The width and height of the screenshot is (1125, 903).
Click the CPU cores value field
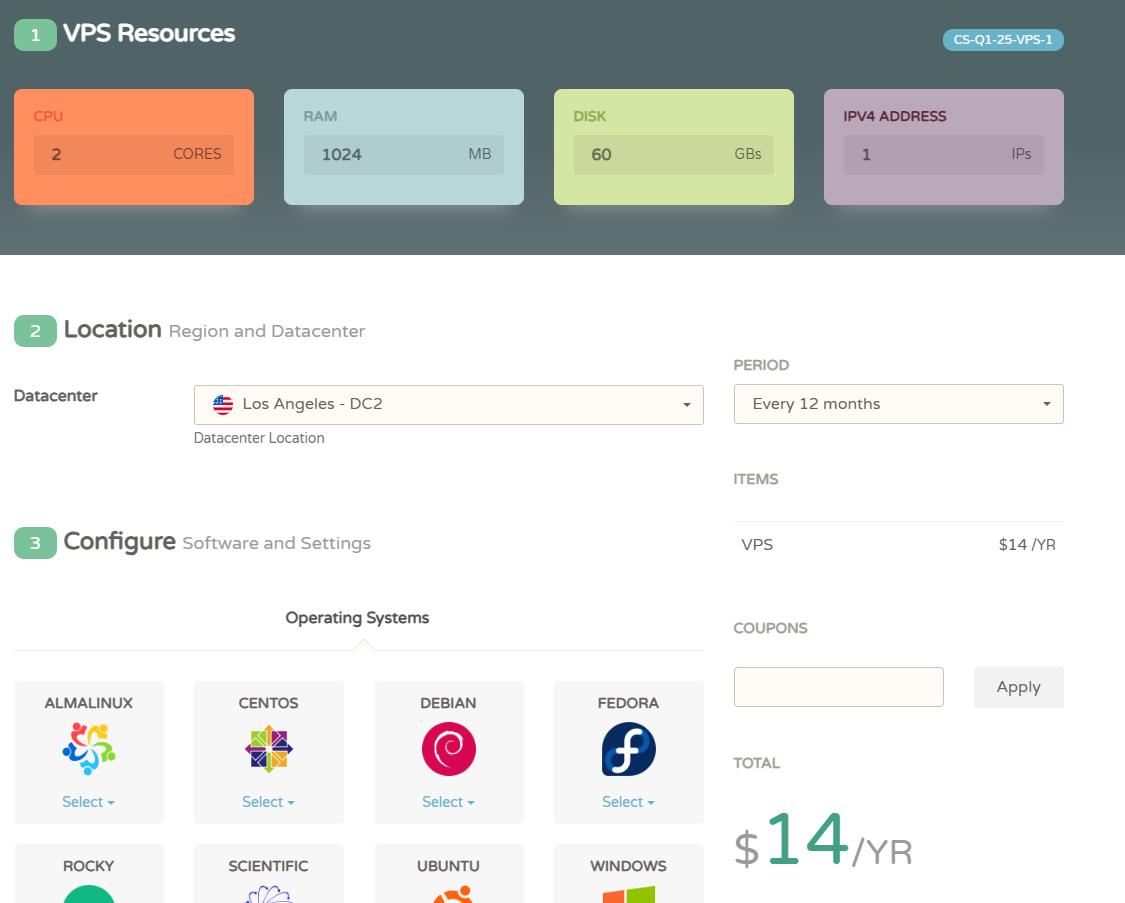pyautogui.click(x=133, y=155)
